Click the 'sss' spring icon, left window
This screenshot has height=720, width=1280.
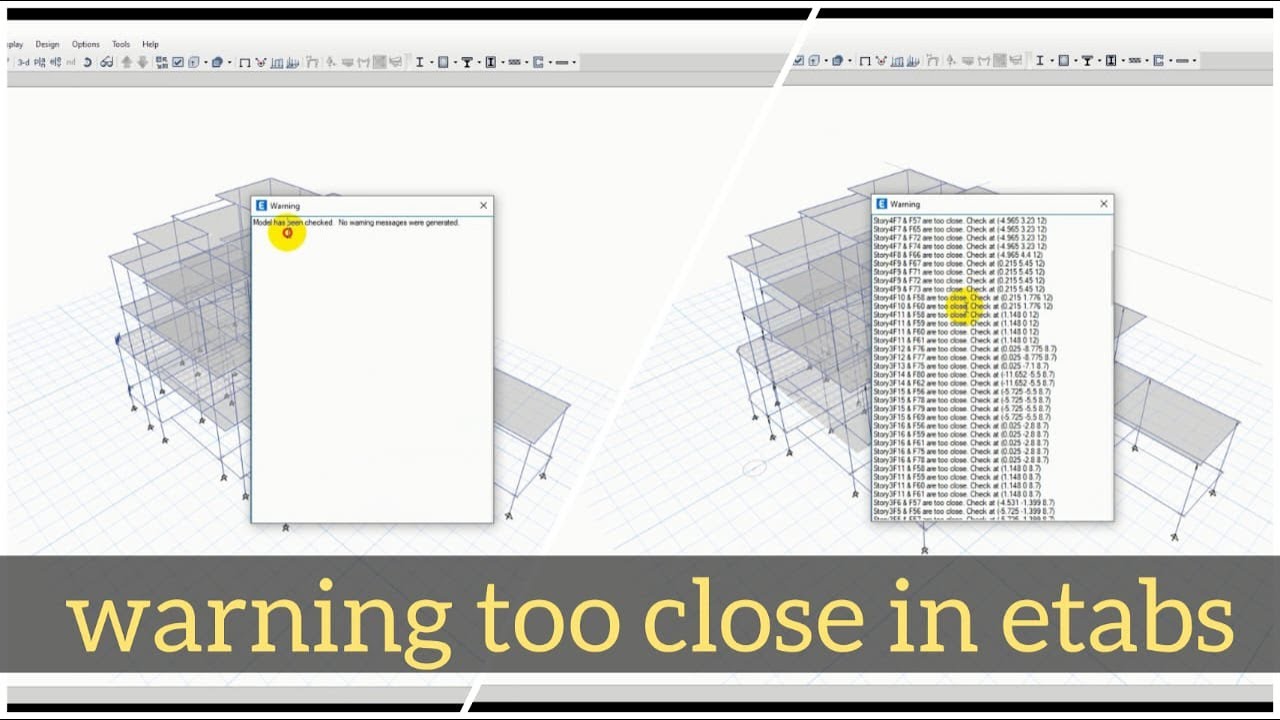pyautogui.click(x=514, y=62)
